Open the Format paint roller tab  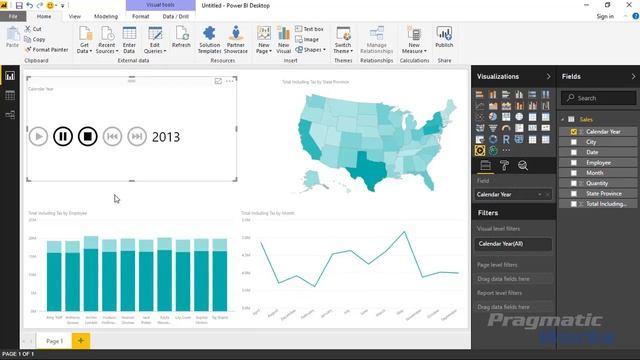point(504,165)
